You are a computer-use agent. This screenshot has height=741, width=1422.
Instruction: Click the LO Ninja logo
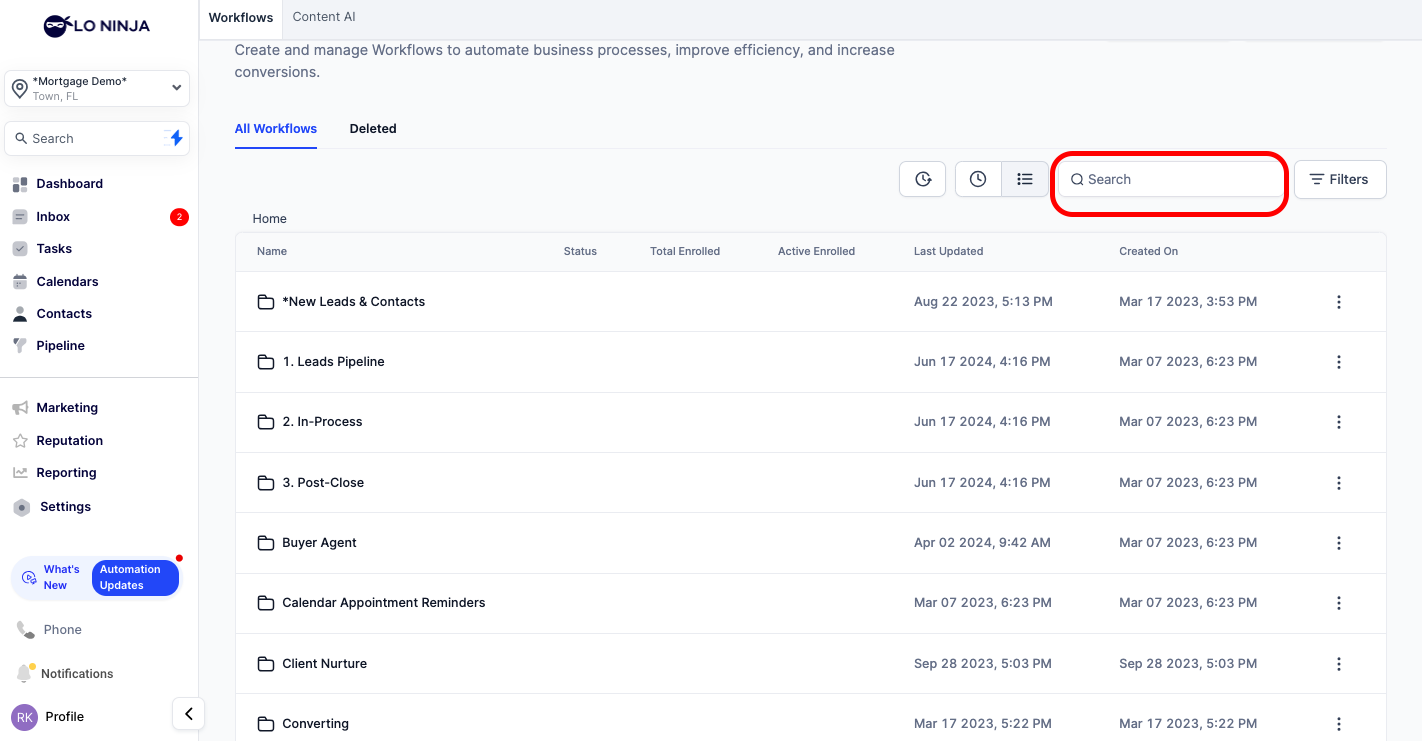(97, 26)
